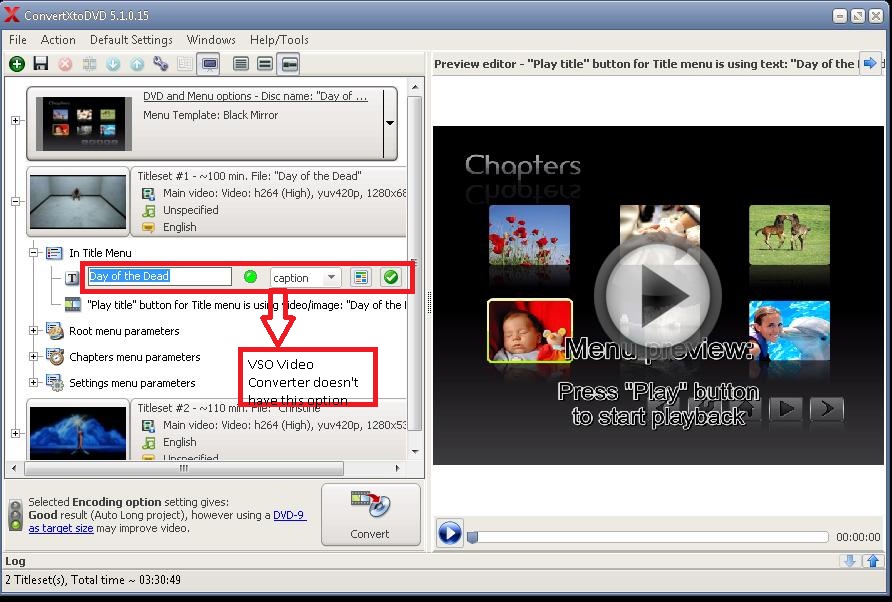Viewport: 892px width, 602px height.
Task: Expand Chapters menu parameters
Action: click(34, 357)
